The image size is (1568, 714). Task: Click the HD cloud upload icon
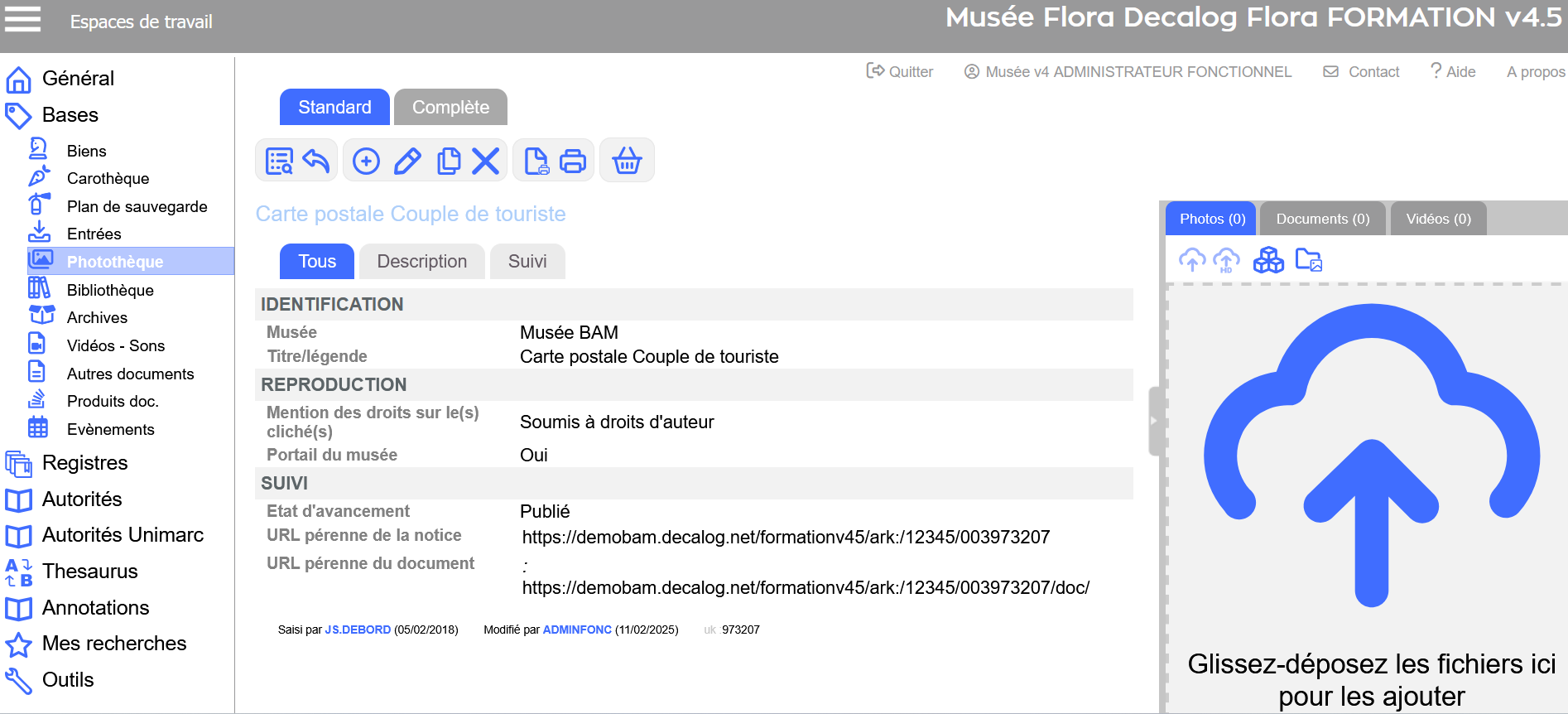[1226, 260]
